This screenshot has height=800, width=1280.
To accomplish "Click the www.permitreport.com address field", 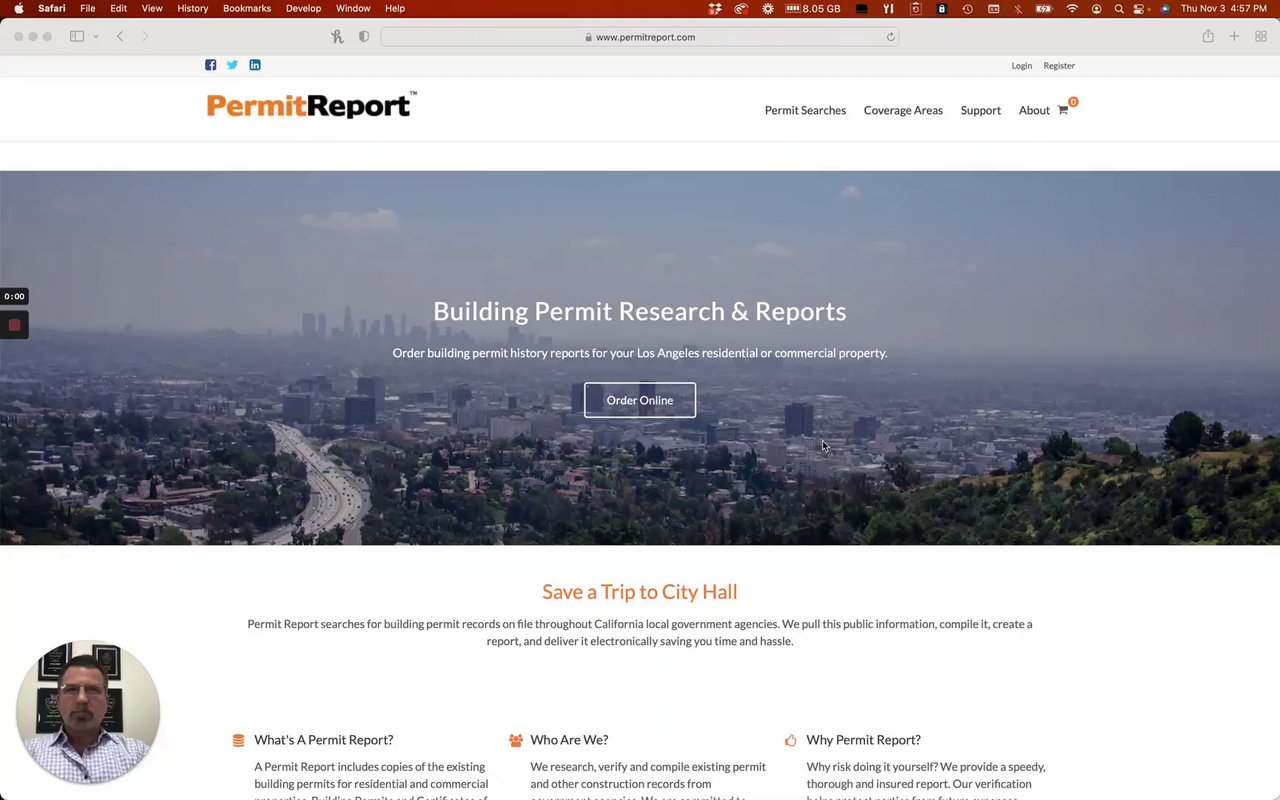I will (x=639, y=37).
